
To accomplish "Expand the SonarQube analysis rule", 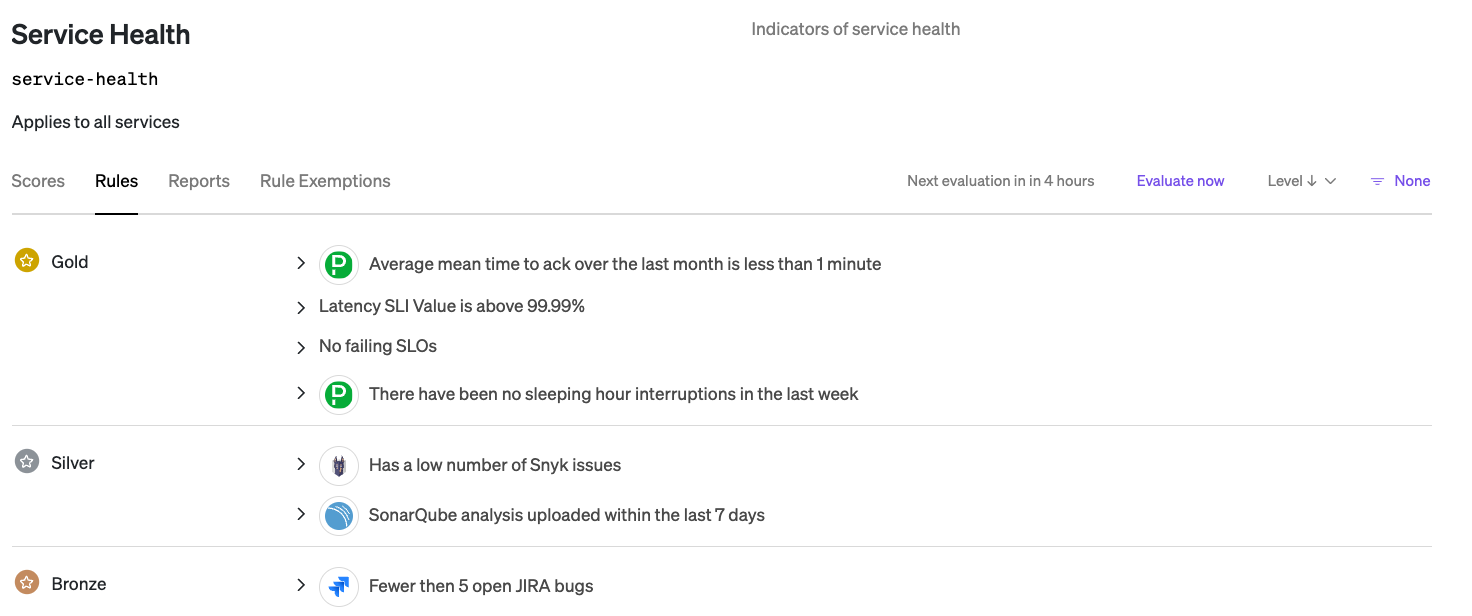I will pos(301,515).
